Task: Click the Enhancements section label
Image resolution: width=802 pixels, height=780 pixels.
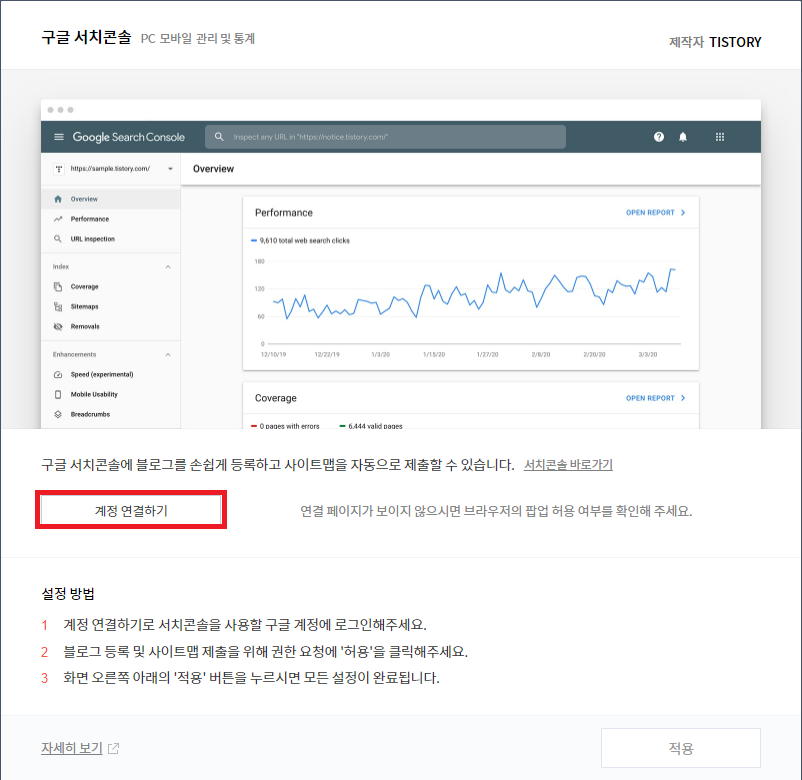Action: tap(74, 354)
